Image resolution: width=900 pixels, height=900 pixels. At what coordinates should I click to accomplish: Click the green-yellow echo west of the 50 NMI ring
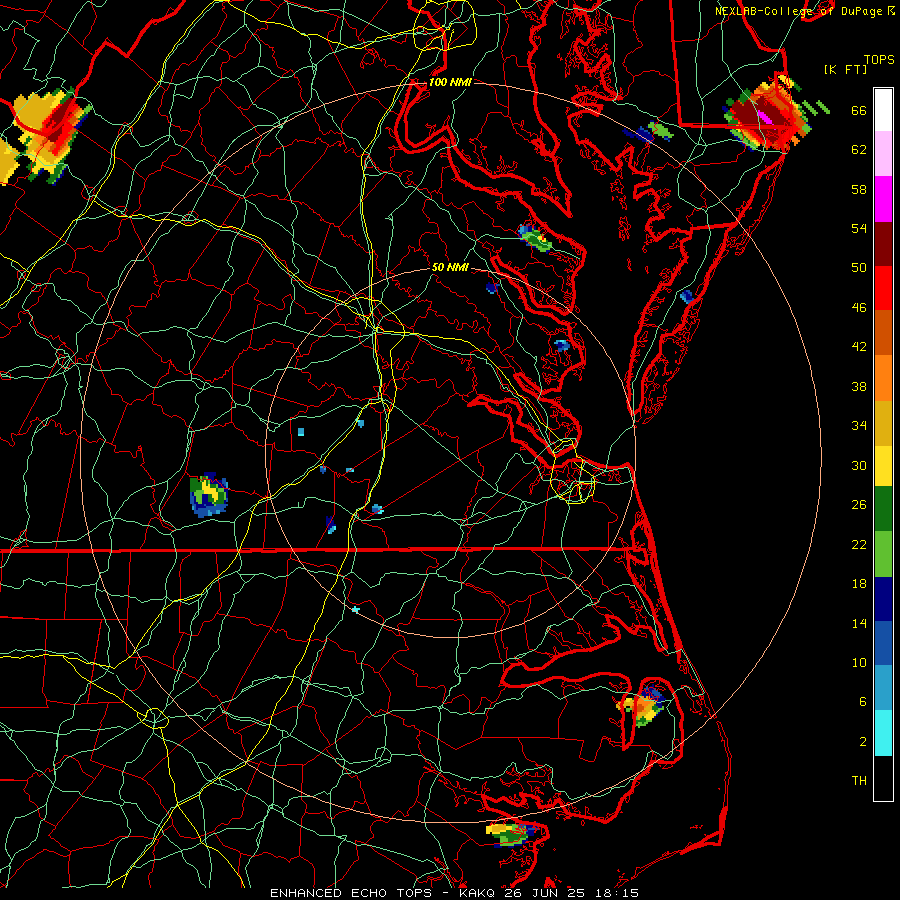pyautogui.click(x=209, y=495)
